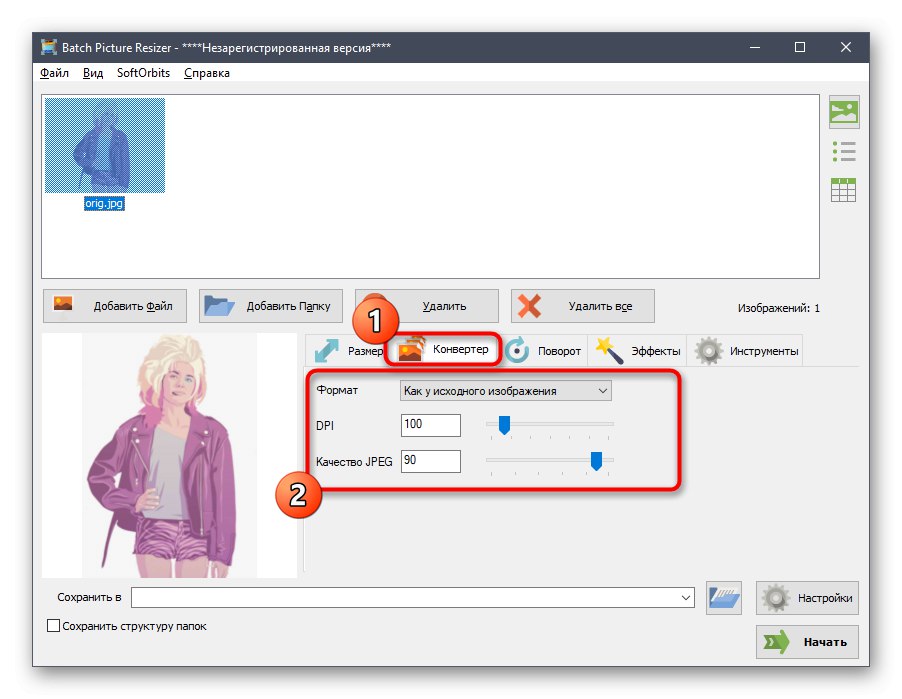Screen dimensions: 902x699
Task: Click the Качество JPEG slider handle
Action: (596, 461)
